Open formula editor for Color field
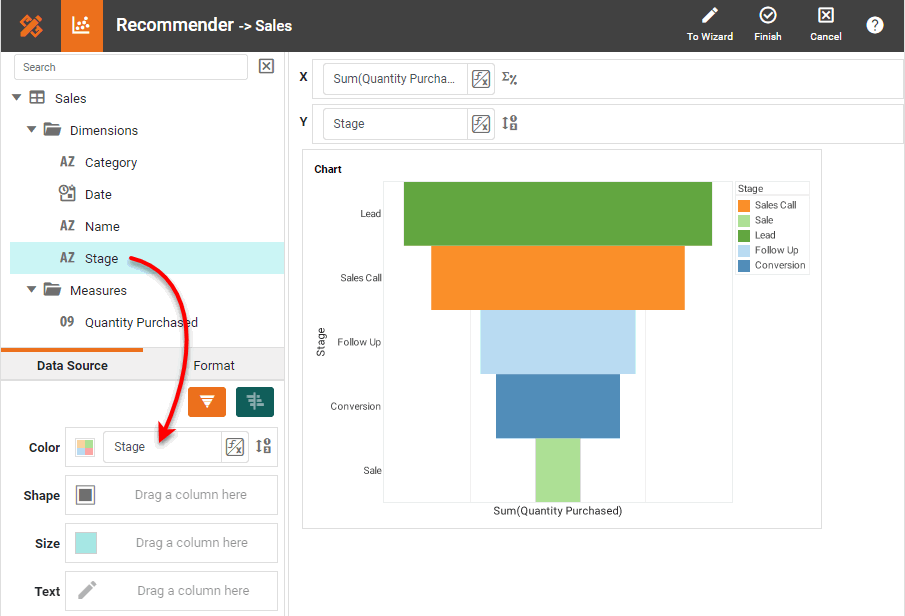Image resolution: width=905 pixels, height=616 pixels. point(235,447)
